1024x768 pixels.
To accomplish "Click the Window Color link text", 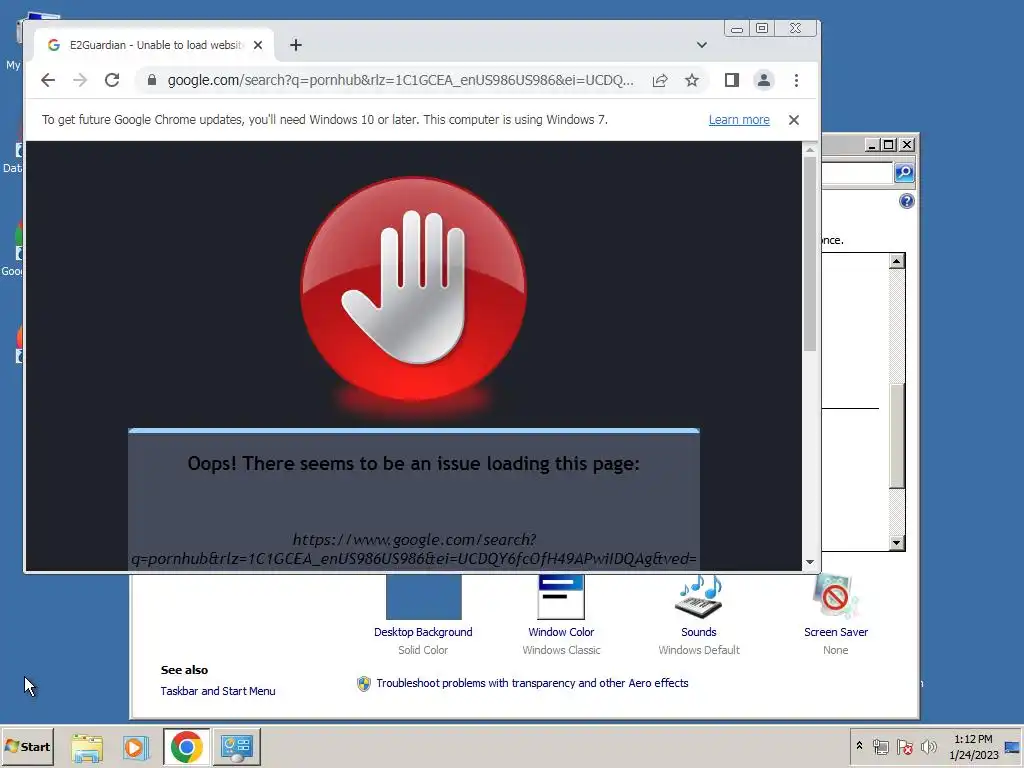I will (561, 632).
